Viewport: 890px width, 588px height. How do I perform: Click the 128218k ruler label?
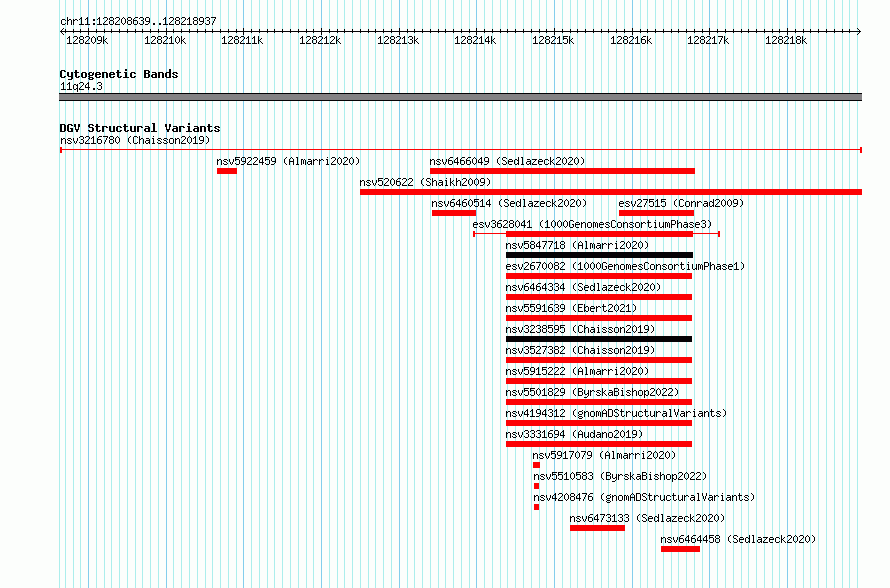tap(786, 40)
